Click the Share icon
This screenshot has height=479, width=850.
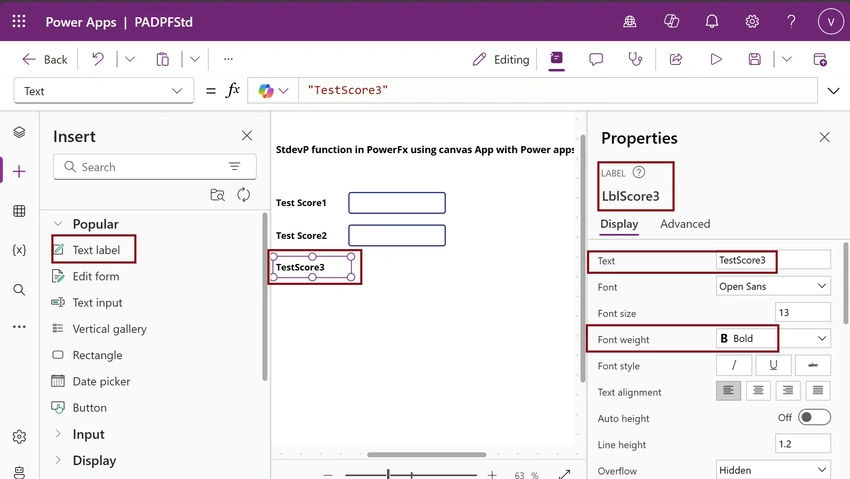click(675, 59)
